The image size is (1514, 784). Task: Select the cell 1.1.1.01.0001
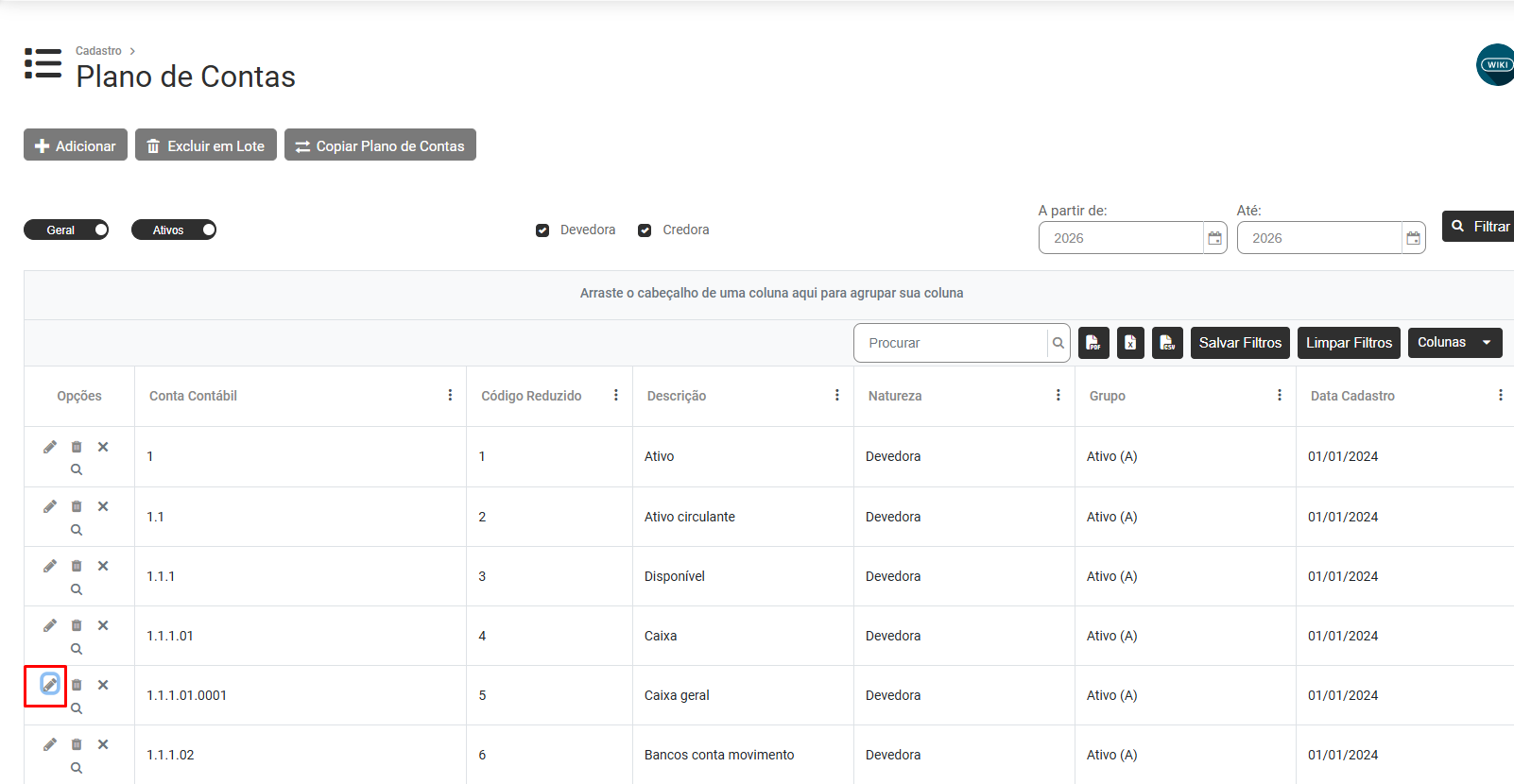(301, 695)
